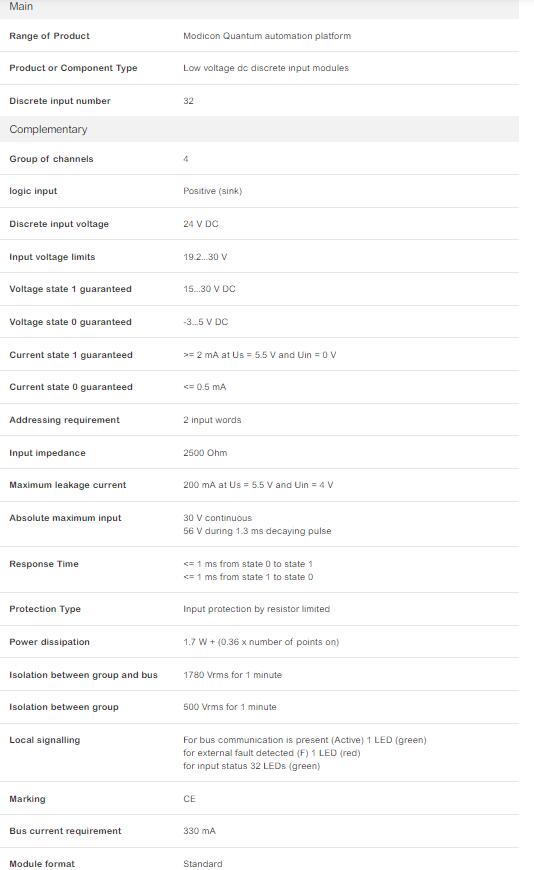Collapse the Main section header
The height and width of the screenshot is (870, 534).
259,8
